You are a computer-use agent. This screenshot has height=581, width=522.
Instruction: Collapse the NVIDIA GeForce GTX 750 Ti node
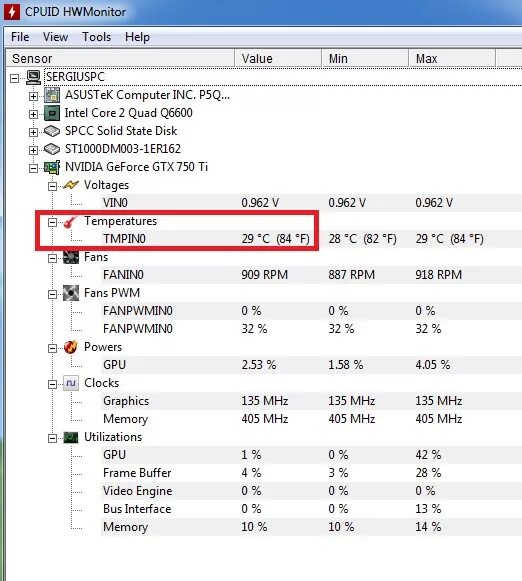(x=33, y=168)
